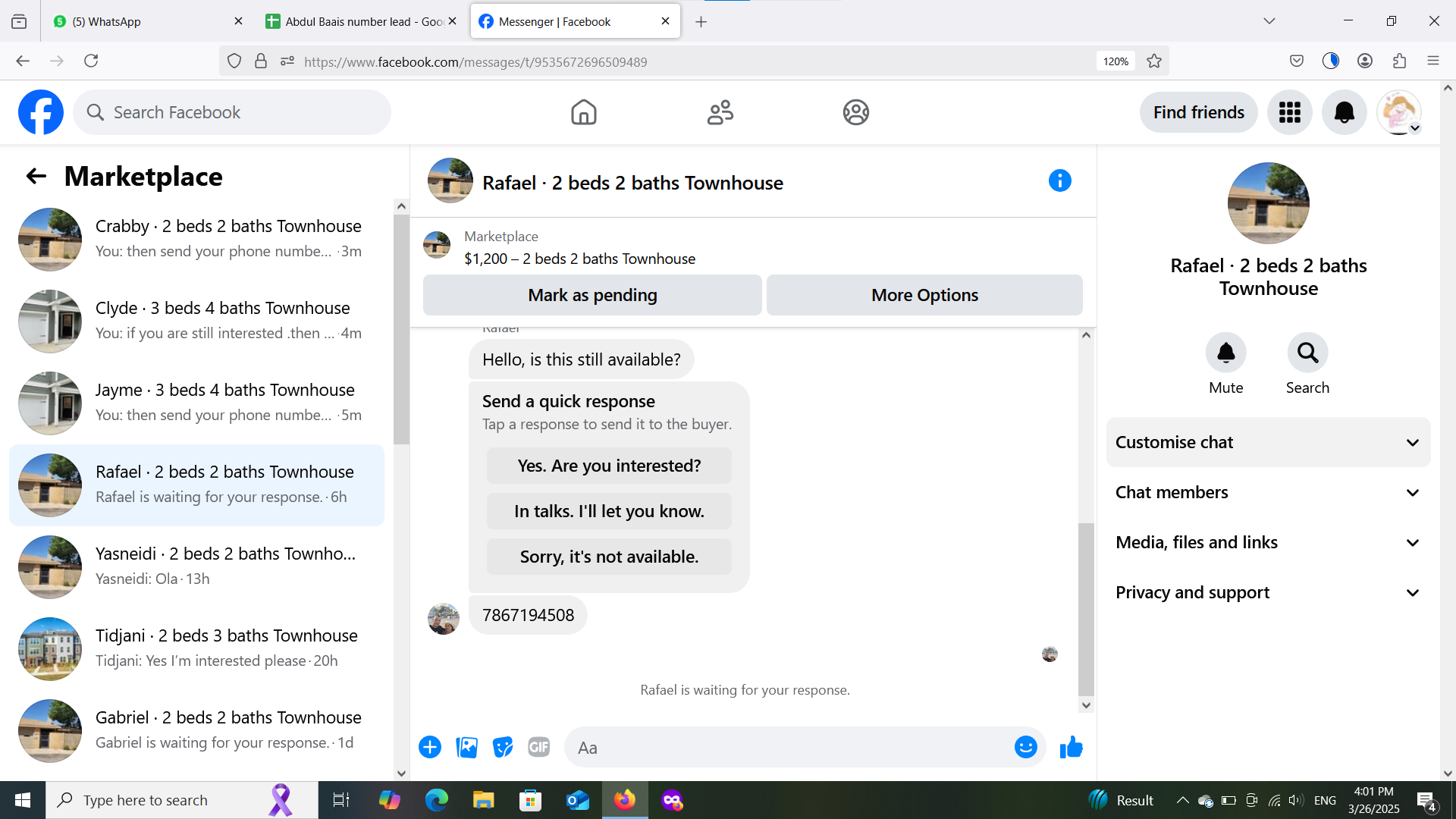
Task: Click the Search Facebook field
Action: (x=232, y=112)
